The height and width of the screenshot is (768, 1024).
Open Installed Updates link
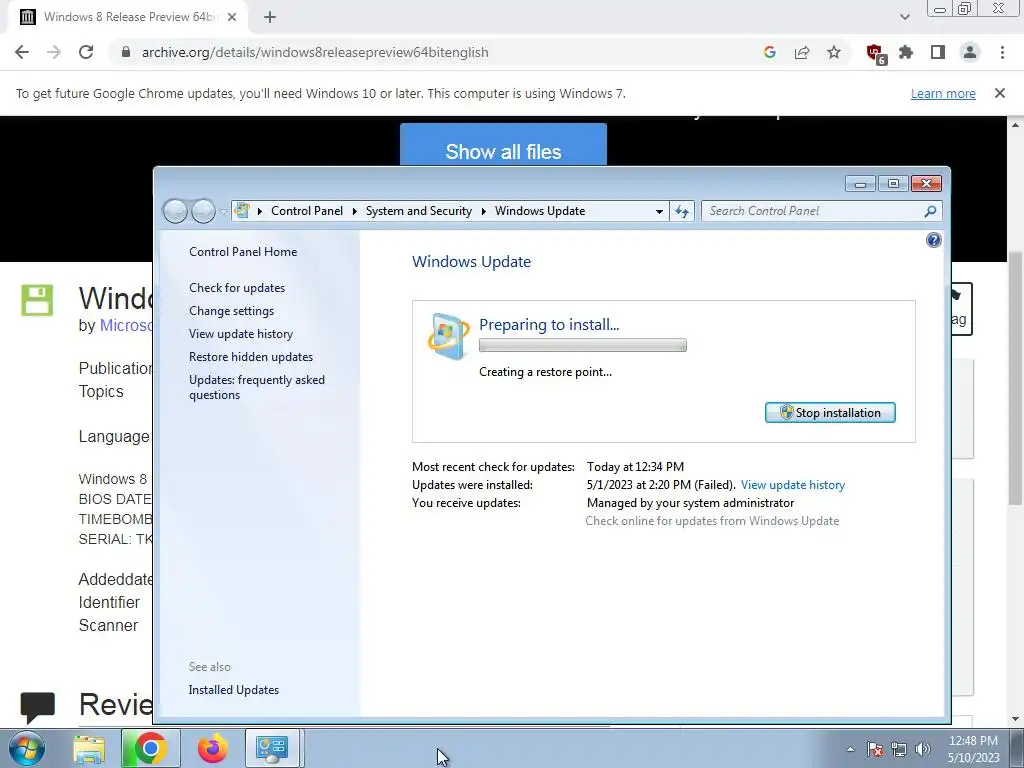tap(234, 690)
